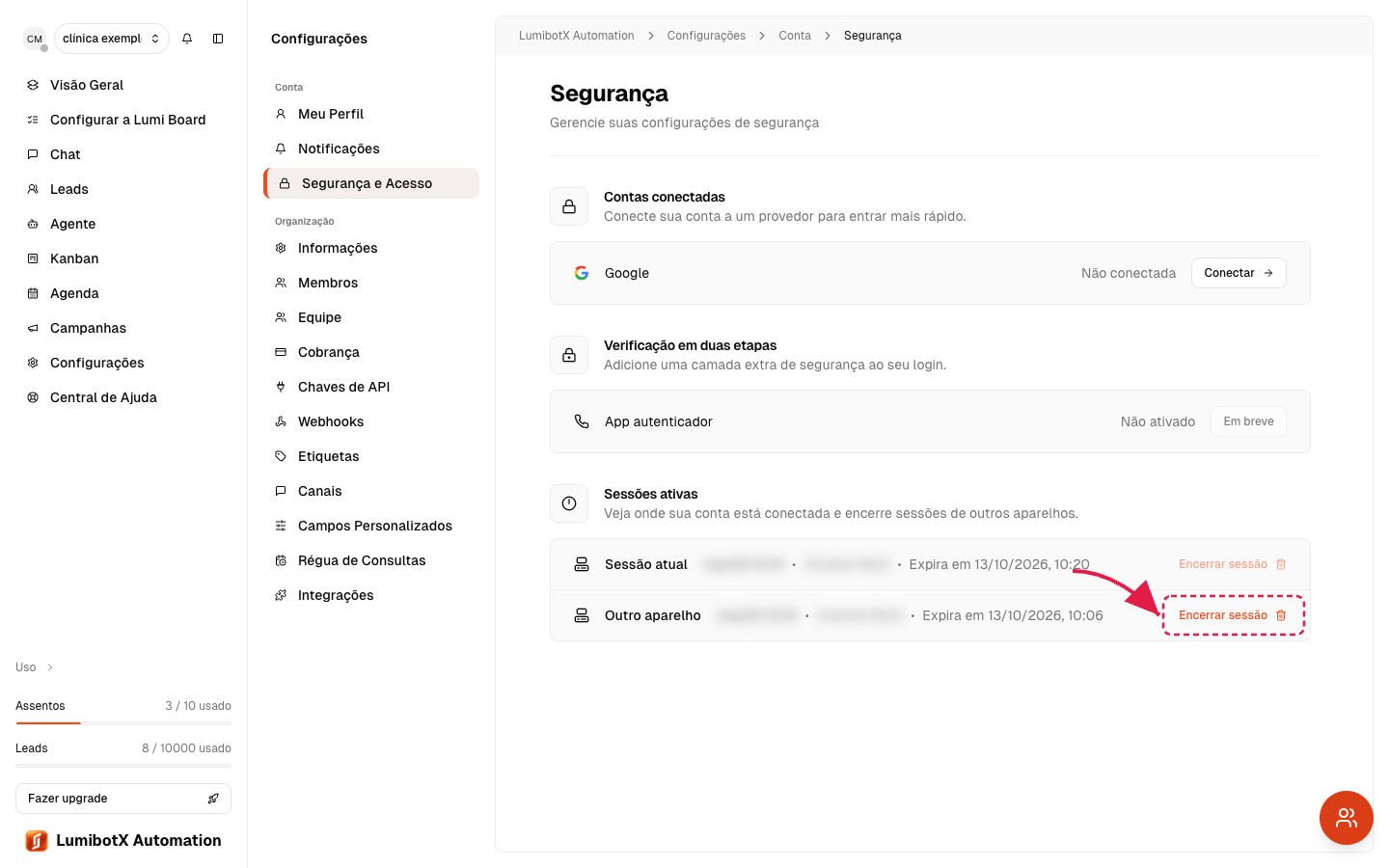
Task: Click the Configurações breadcrumb link
Action: 706,36
